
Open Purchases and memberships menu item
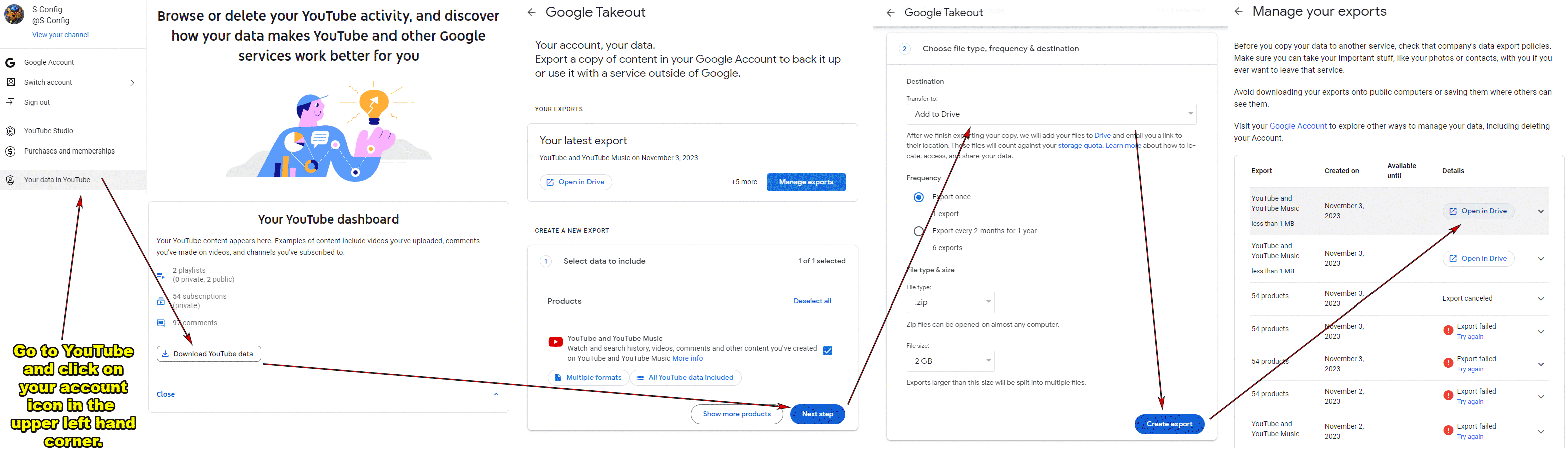pyautogui.click(x=73, y=151)
